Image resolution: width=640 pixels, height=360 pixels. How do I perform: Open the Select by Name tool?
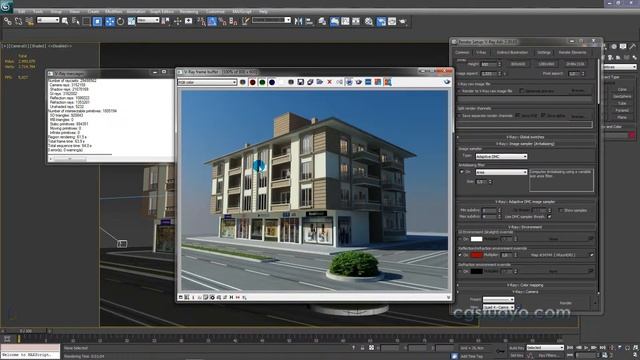(76, 21)
